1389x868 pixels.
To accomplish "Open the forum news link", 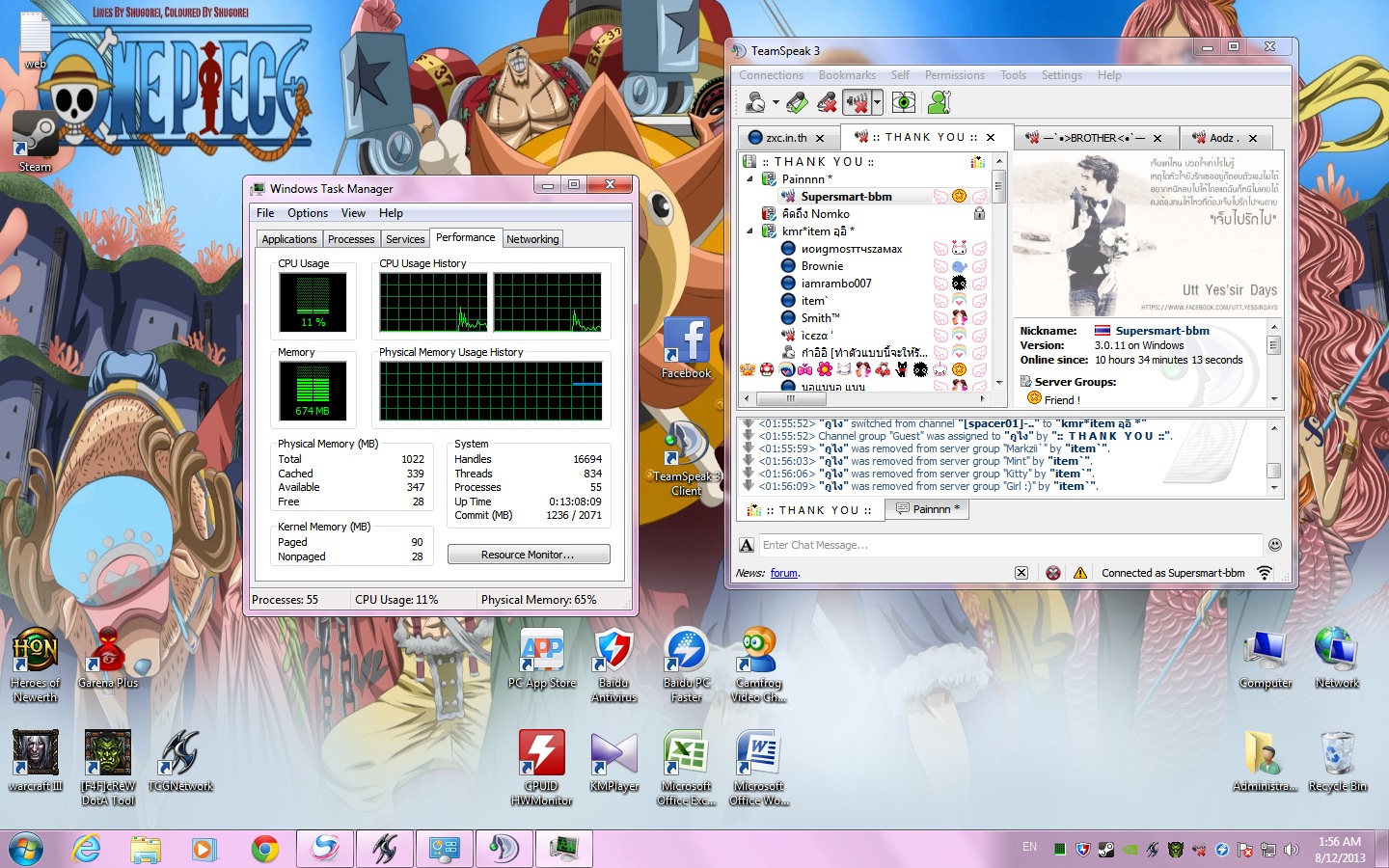I will click(783, 573).
